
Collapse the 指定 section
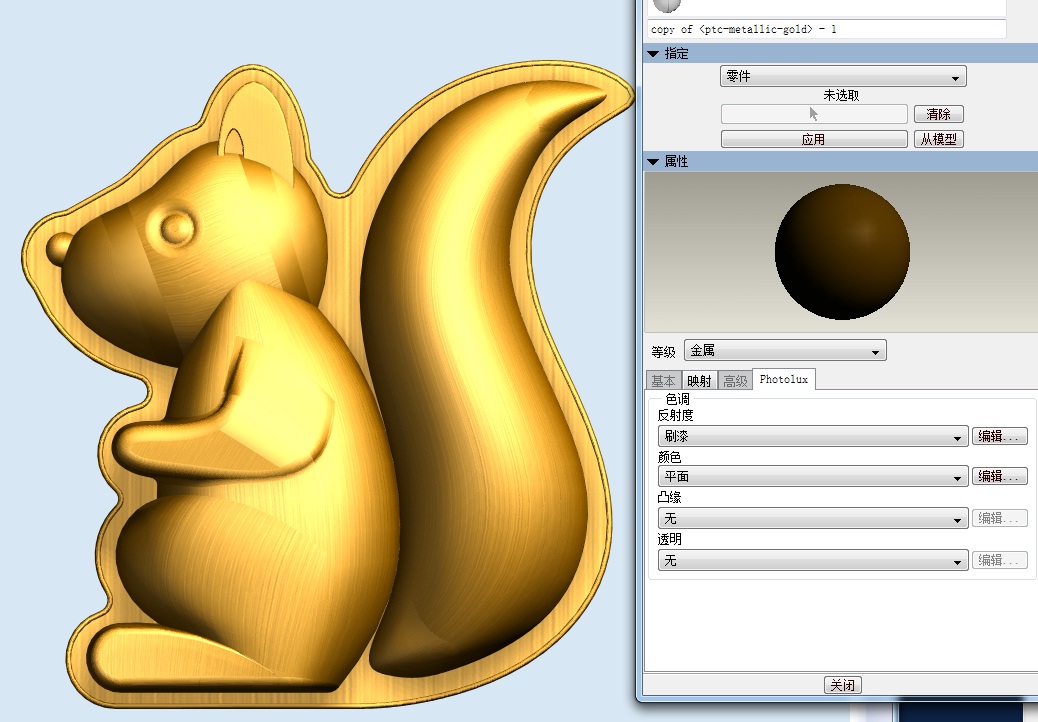[654, 54]
